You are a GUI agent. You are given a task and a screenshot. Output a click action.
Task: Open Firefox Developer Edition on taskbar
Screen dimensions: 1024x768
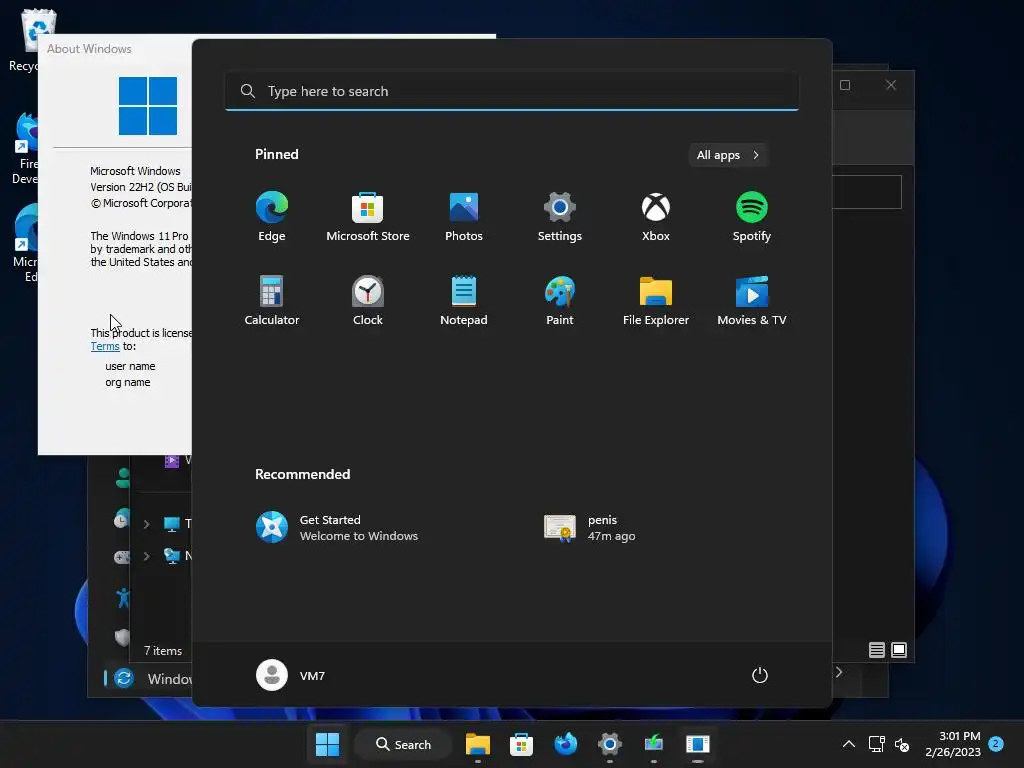(x=566, y=744)
